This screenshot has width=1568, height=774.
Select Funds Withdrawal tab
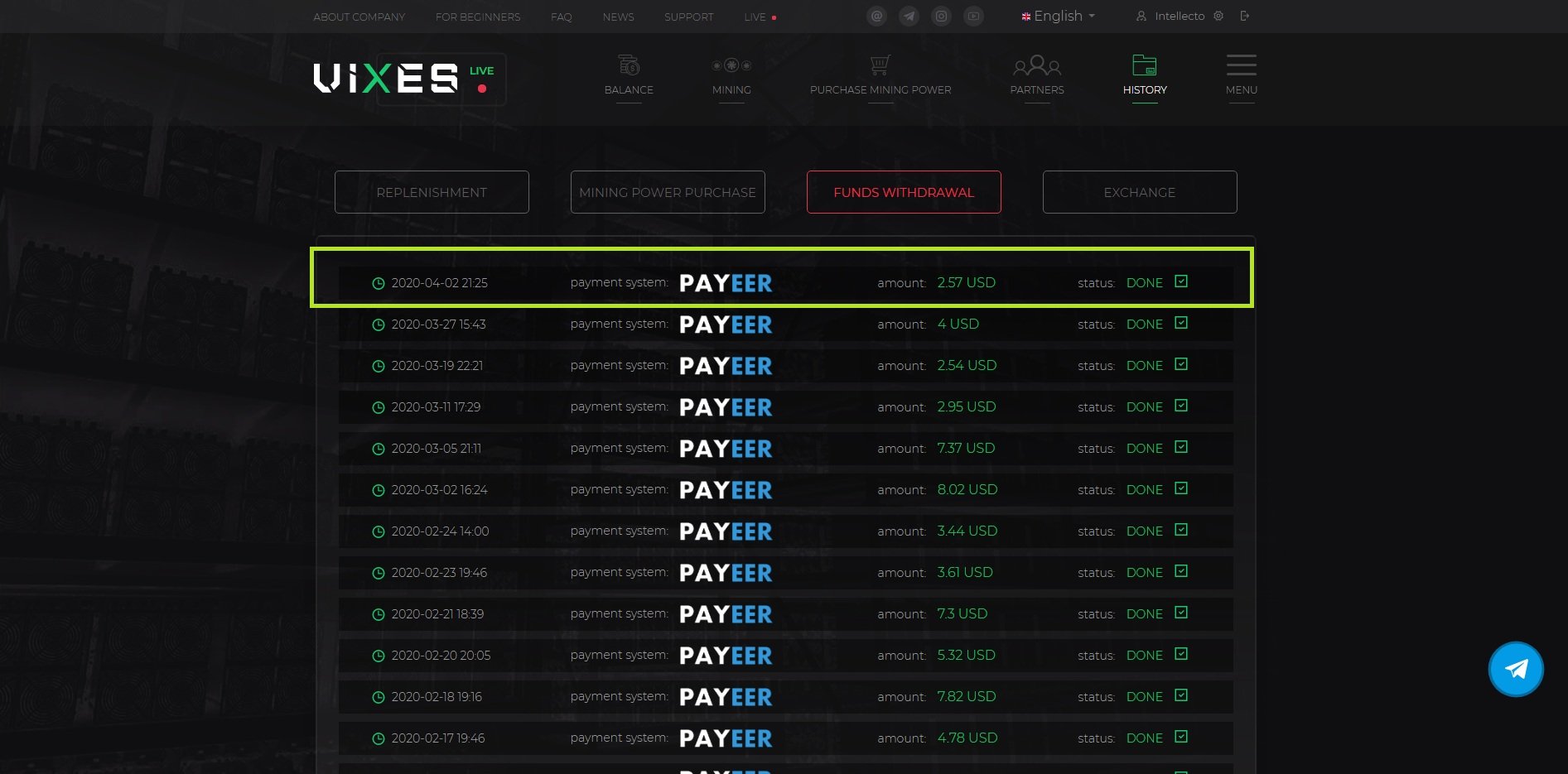904,192
